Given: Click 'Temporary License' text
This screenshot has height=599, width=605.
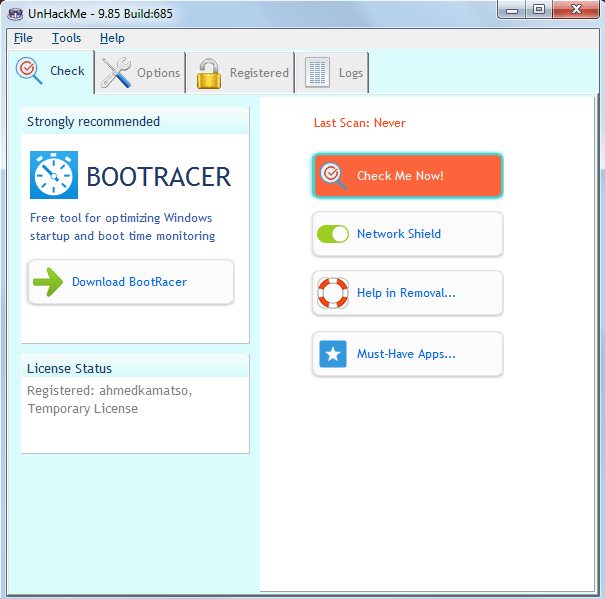Looking at the screenshot, I should [x=83, y=409].
